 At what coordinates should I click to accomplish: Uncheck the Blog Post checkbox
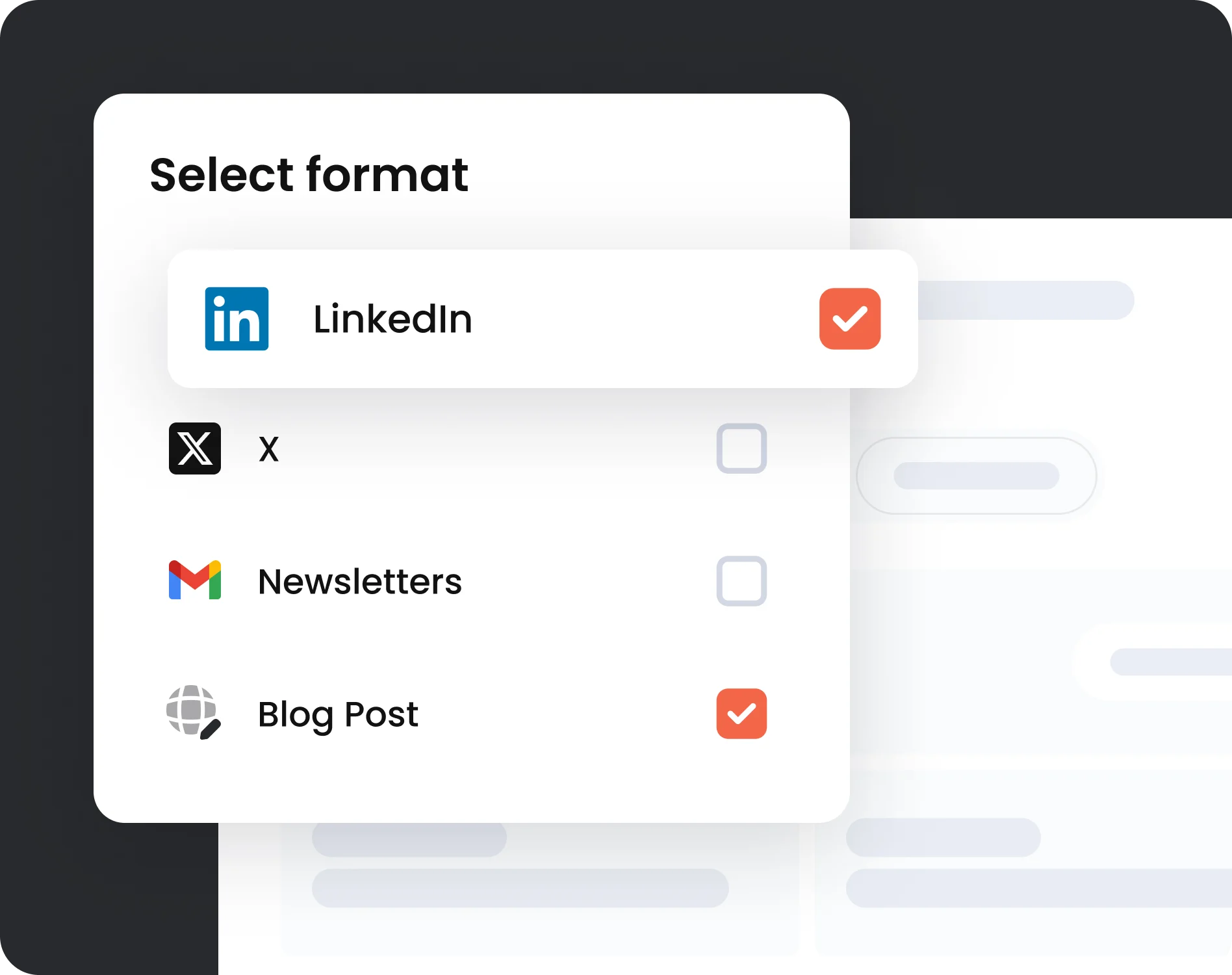(x=741, y=714)
